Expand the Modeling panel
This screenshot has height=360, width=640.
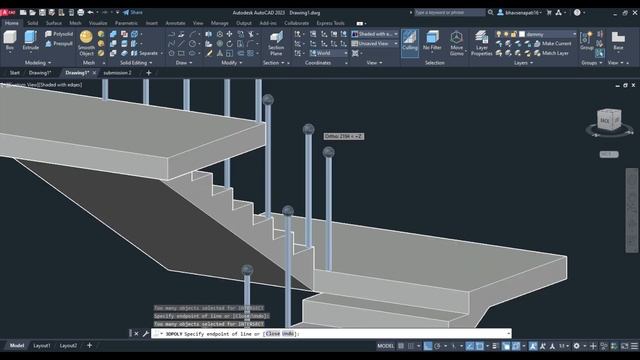click(x=38, y=63)
